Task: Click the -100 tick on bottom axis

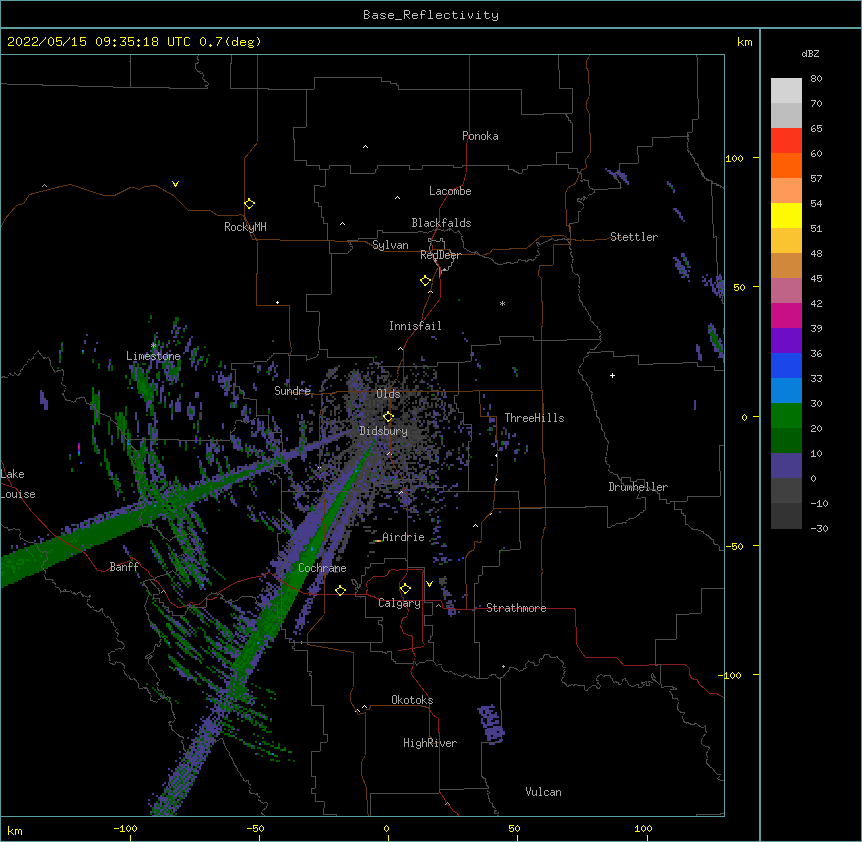Action: tap(126, 828)
